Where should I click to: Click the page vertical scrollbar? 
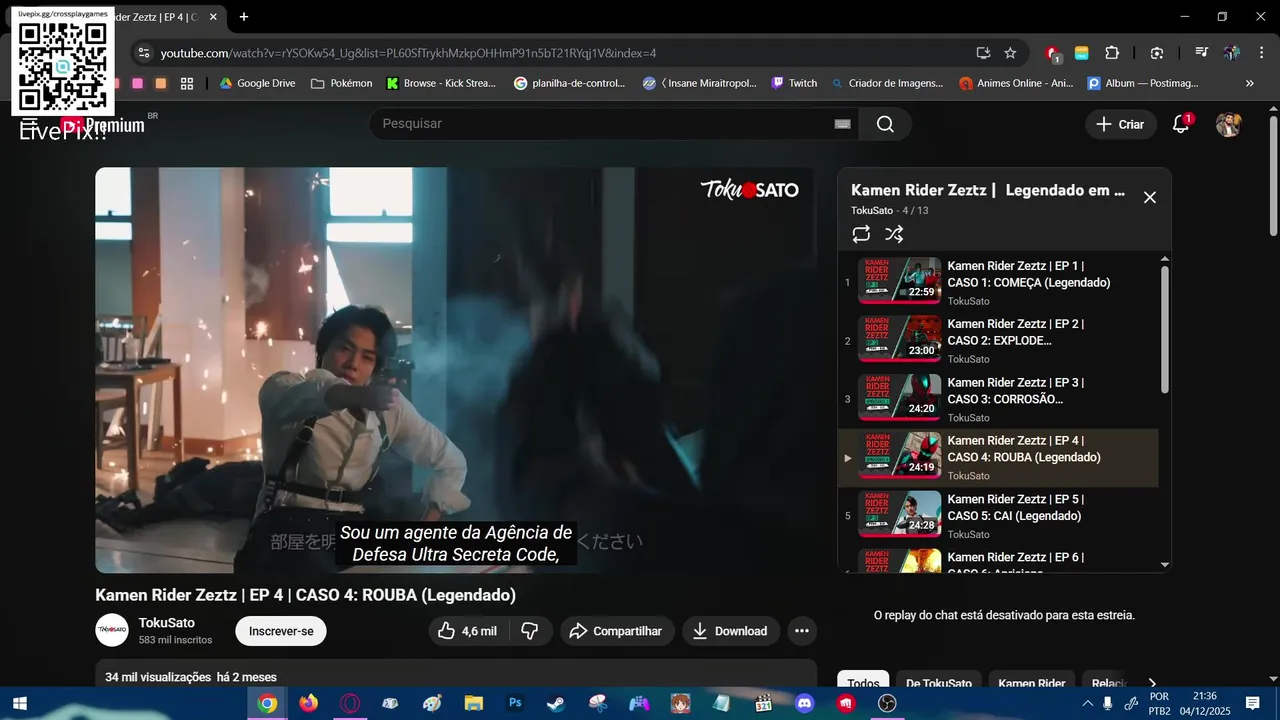(1273, 176)
